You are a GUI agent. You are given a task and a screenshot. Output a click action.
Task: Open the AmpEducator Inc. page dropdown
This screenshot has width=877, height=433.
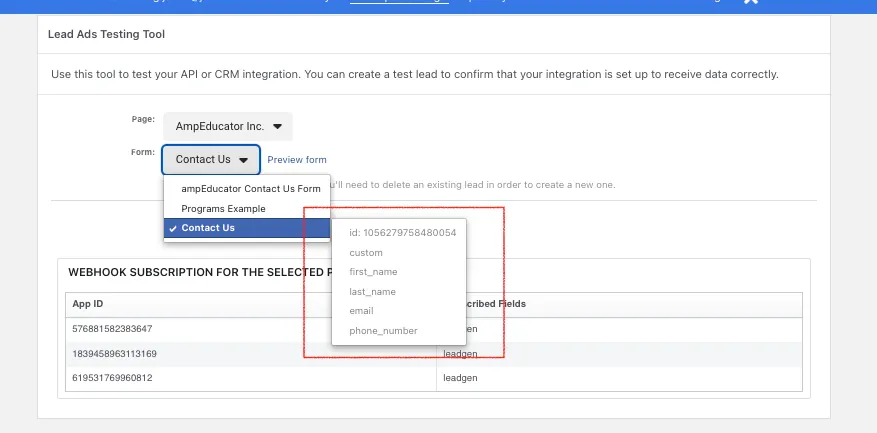click(x=228, y=126)
